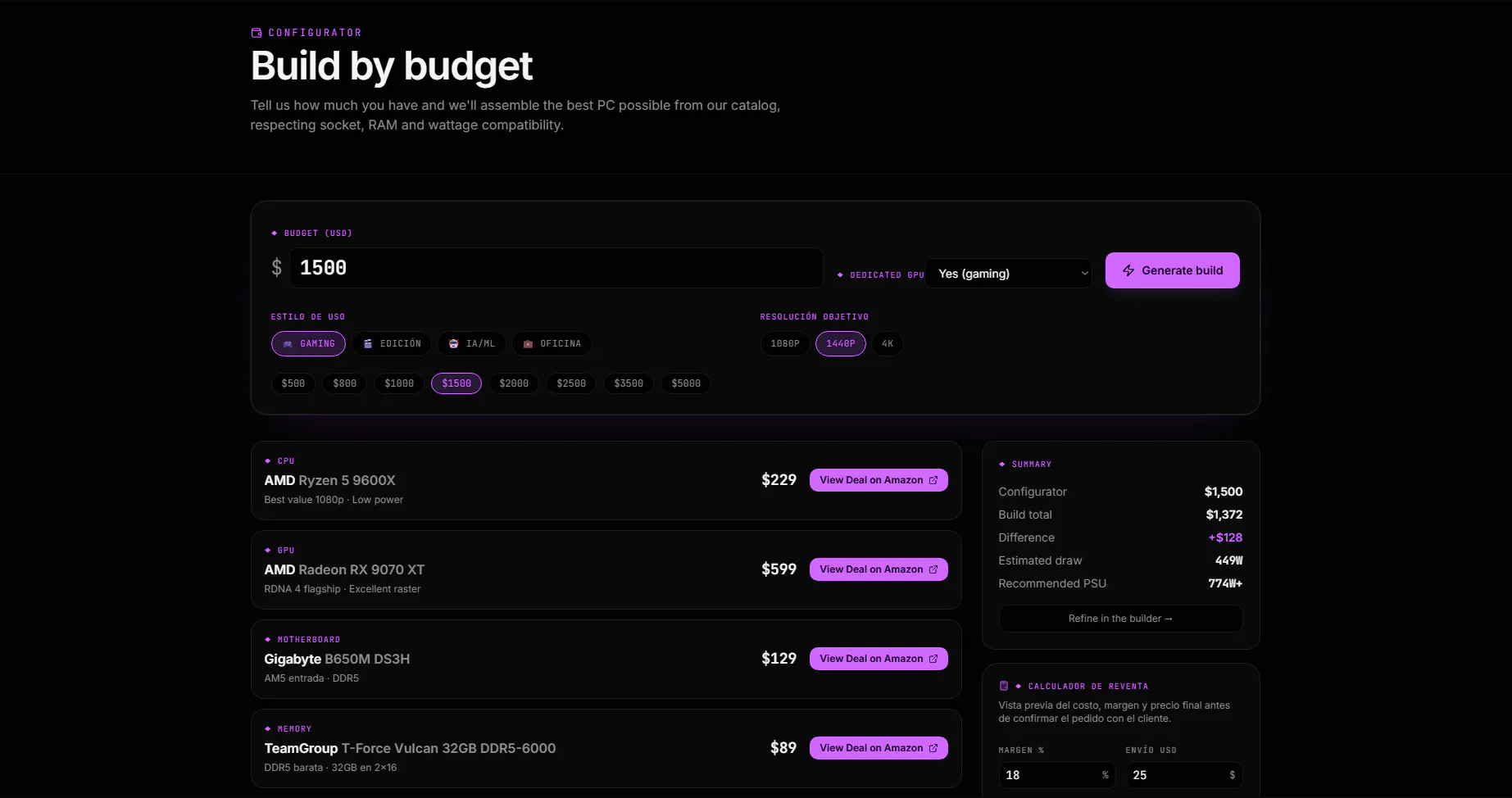Image resolution: width=1512 pixels, height=798 pixels.
Task: Click the Envío USD input field
Action: click(x=1183, y=775)
